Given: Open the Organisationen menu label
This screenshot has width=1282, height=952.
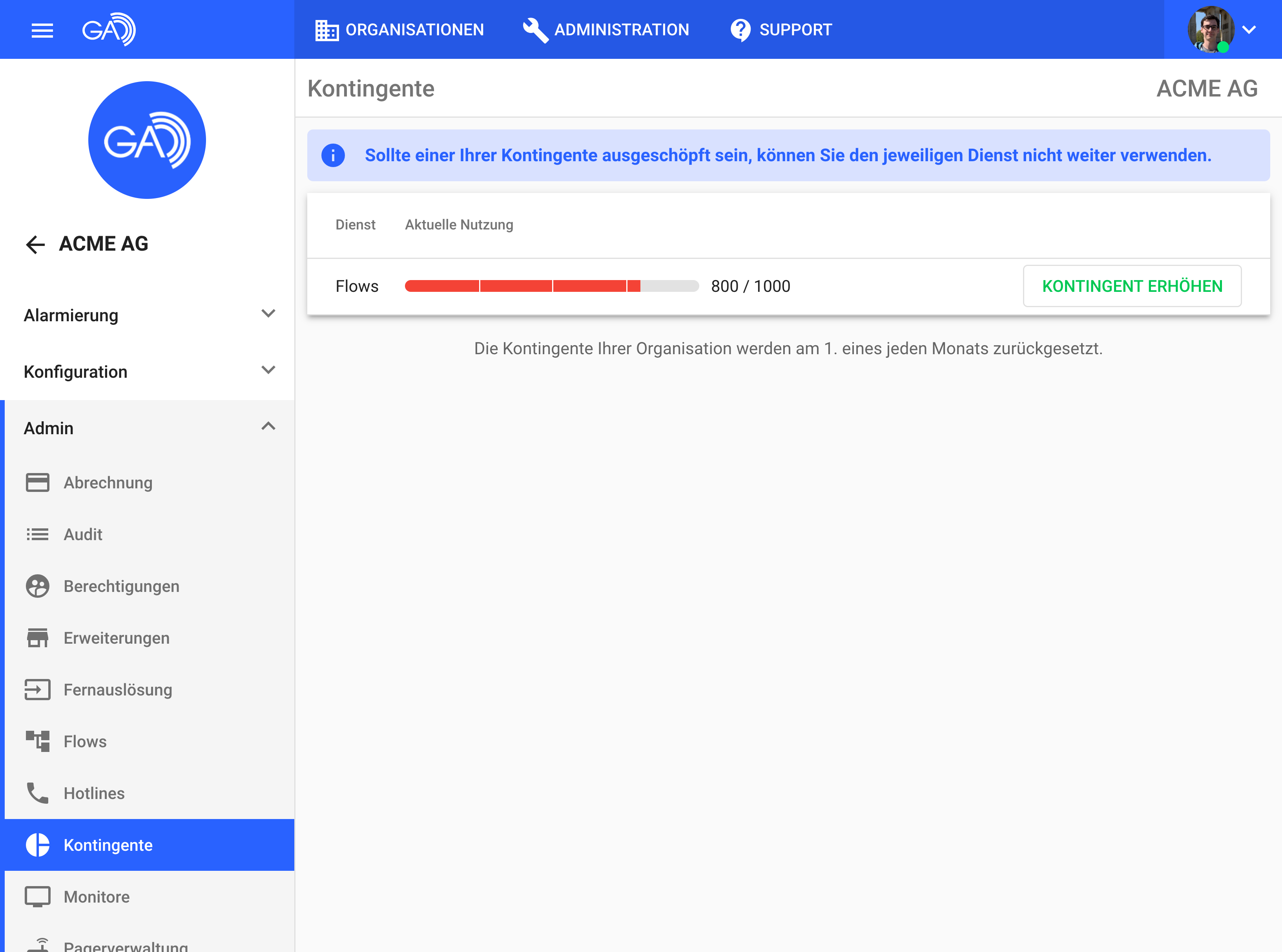Looking at the screenshot, I should [414, 30].
